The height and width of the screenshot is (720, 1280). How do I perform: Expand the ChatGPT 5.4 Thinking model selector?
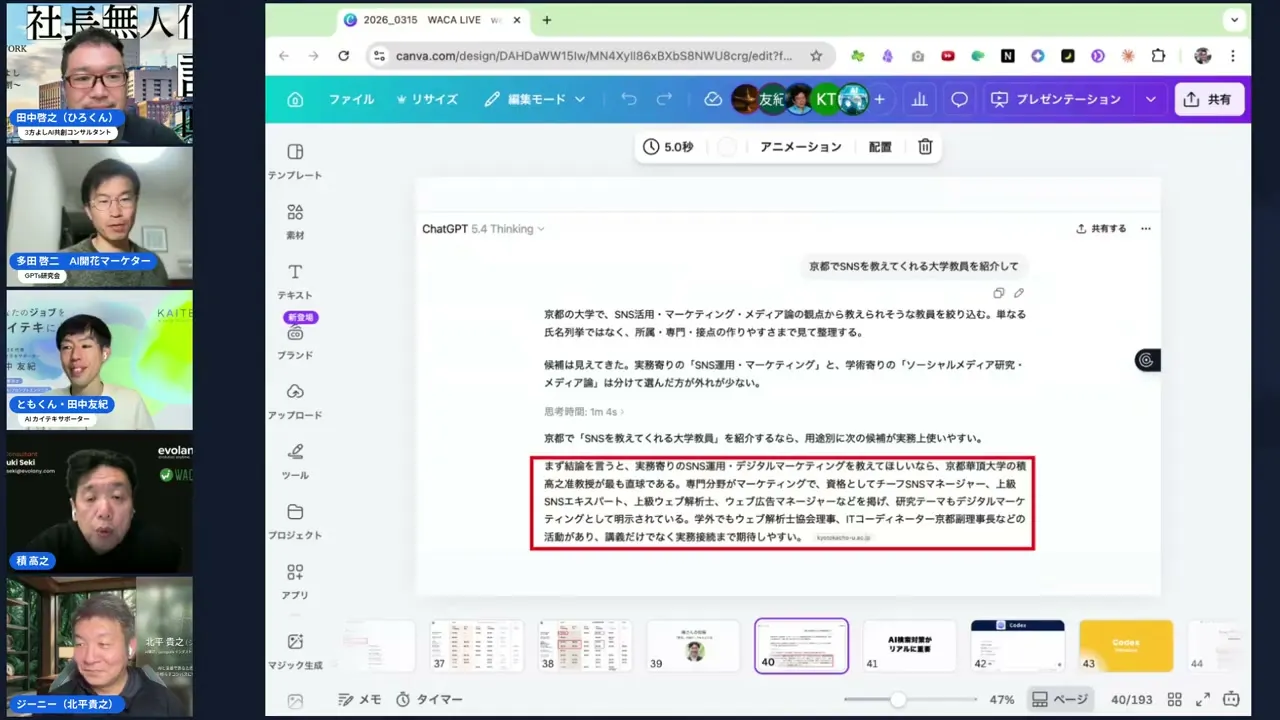pyautogui.click(x=483, y=229)
